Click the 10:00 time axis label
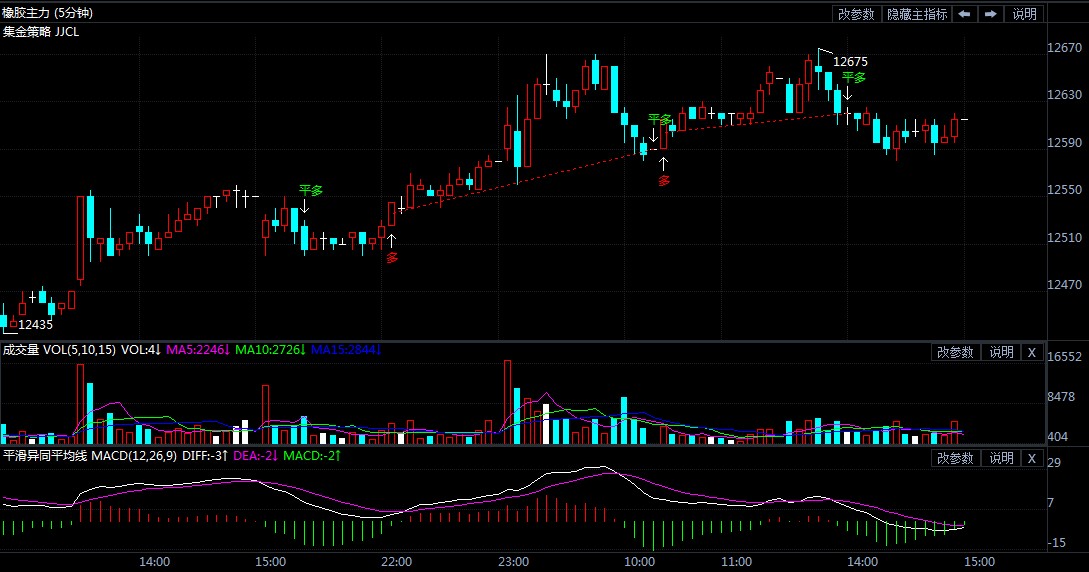 click(x=639, y=562)
